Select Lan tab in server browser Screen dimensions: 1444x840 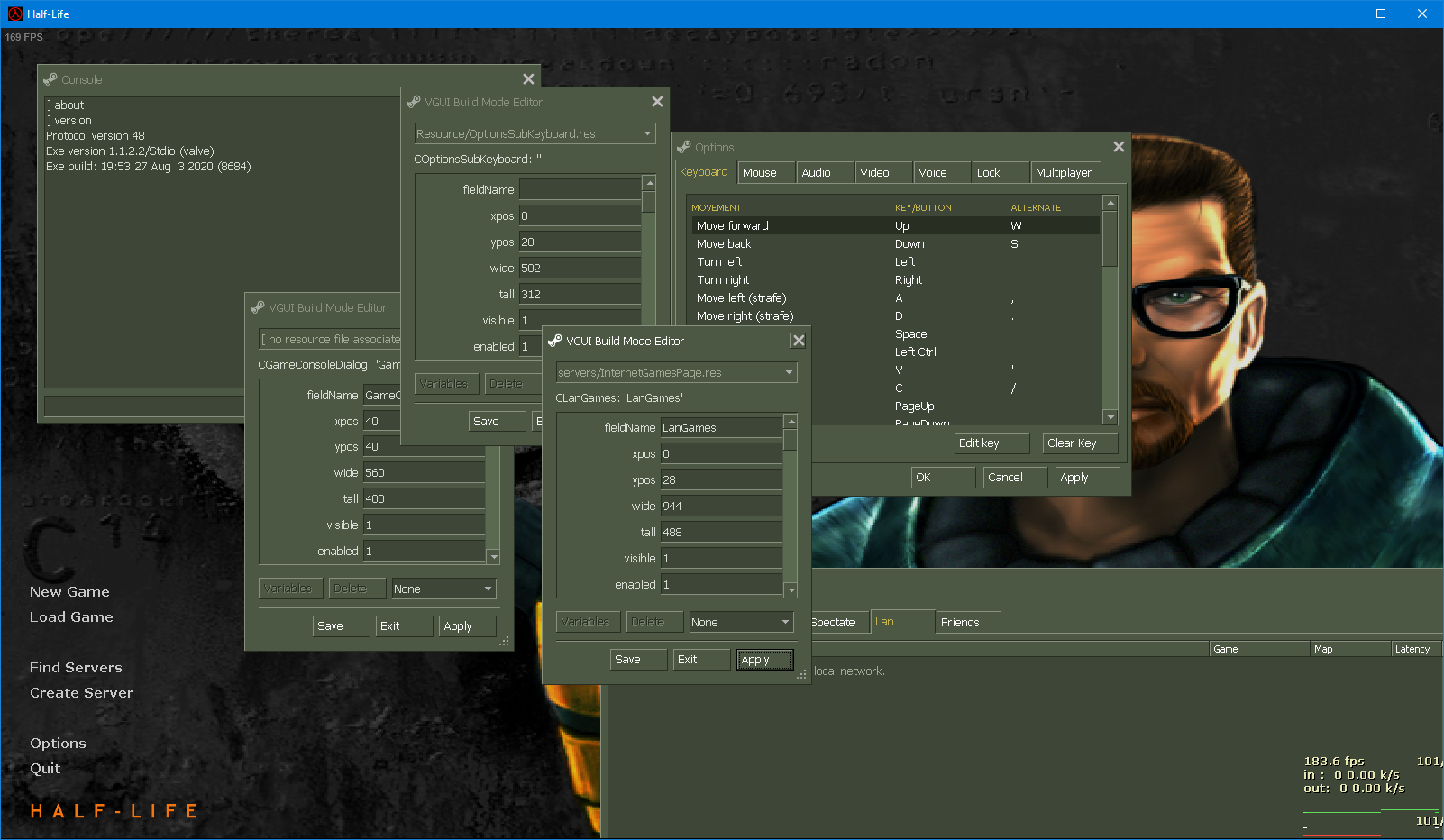pos(902,622)
